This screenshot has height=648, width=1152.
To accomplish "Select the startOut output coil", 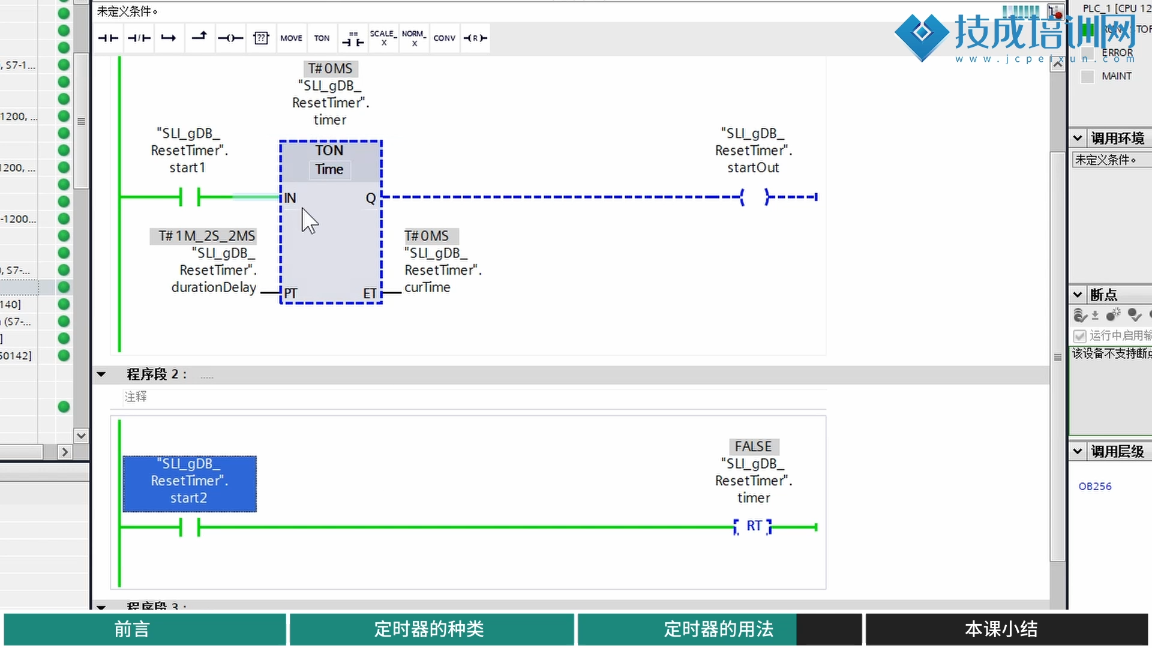I will (x=754, y=197).
